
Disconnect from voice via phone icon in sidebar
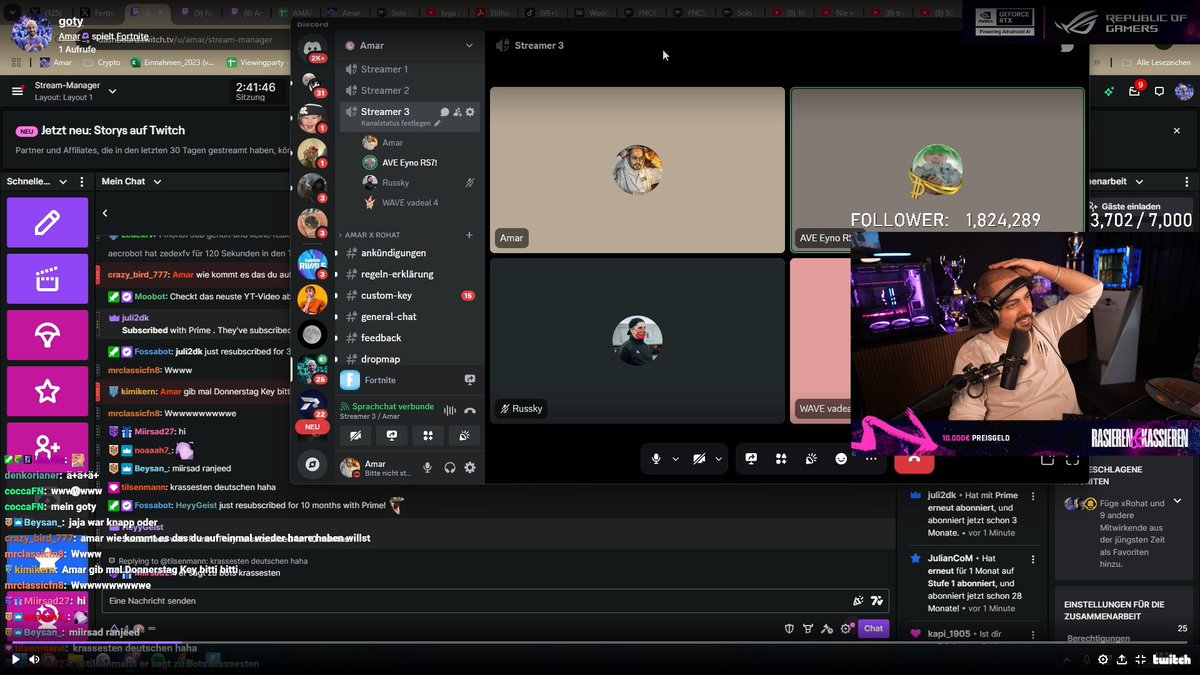tap(470, 411)
